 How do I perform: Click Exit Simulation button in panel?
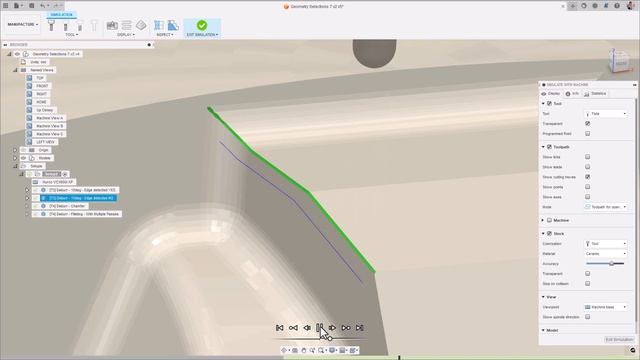619,340
